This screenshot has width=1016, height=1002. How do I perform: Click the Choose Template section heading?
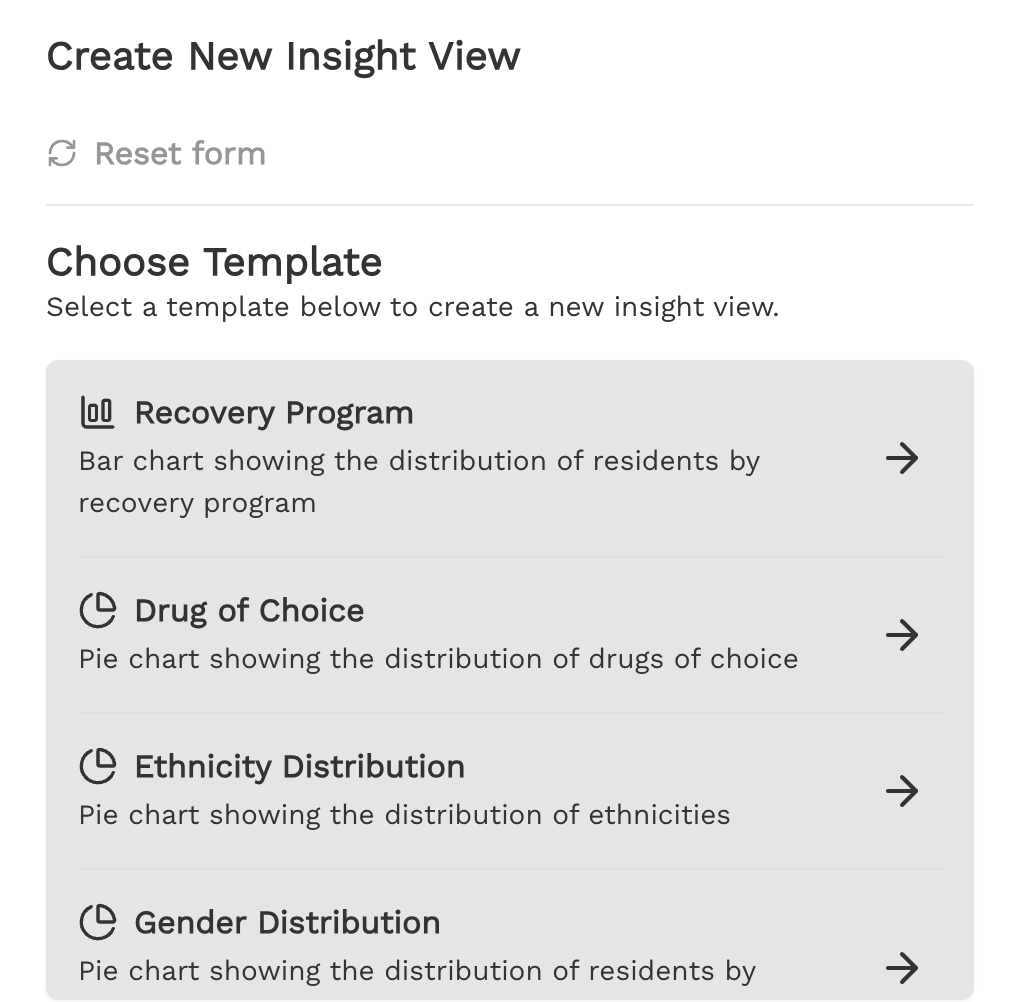(214, 262)
